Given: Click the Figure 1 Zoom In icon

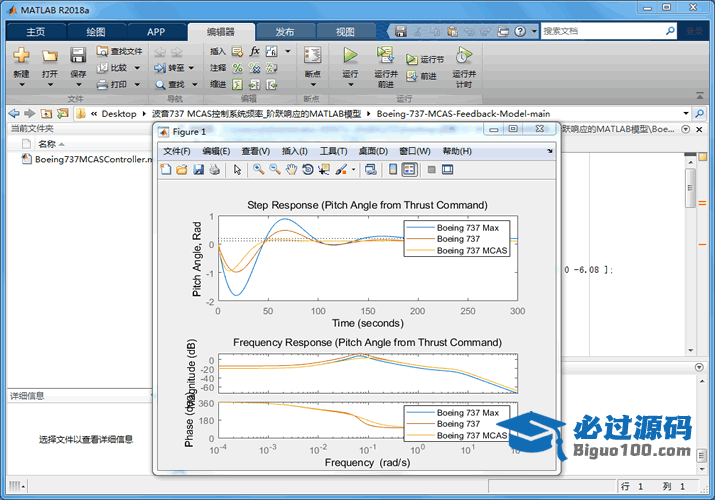Looking at the screenshot, I should 258,170.
